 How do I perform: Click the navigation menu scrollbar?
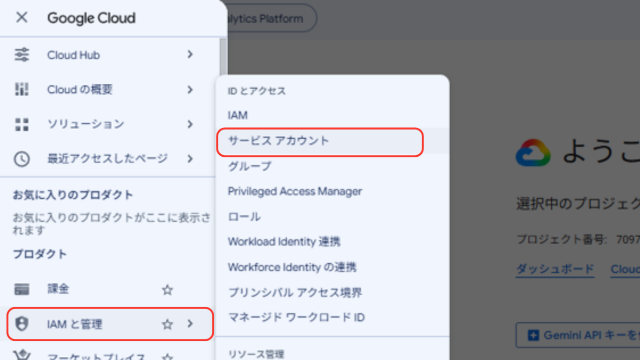click(223, 57)
